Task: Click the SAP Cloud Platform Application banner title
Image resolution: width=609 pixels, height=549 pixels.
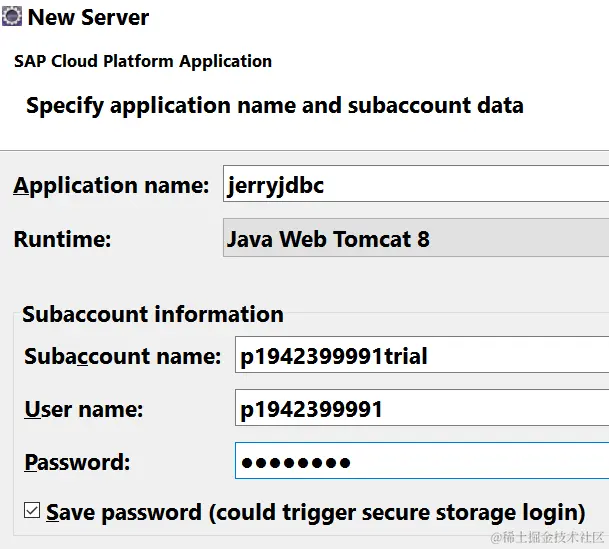Action: (x=143, y=61)
